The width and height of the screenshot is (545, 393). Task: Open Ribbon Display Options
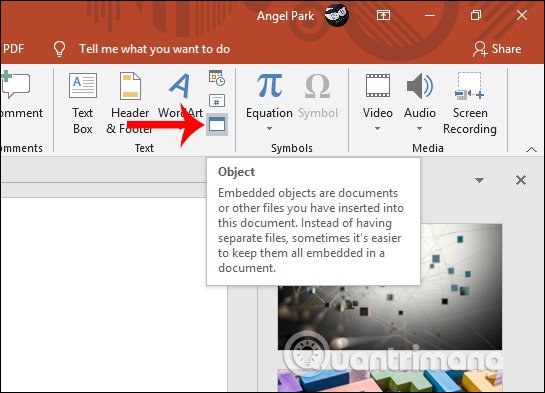383,15
